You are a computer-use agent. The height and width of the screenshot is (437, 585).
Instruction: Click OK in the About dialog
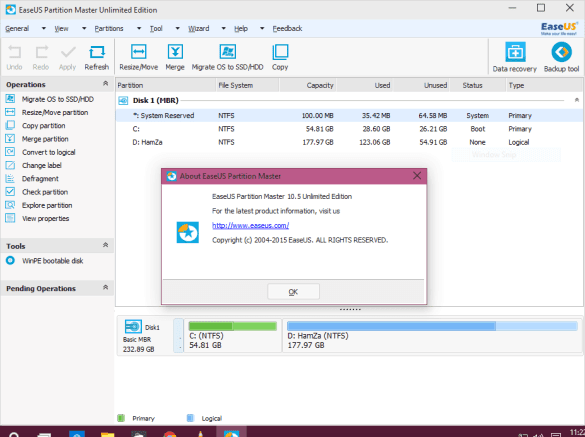coord(293,291)
